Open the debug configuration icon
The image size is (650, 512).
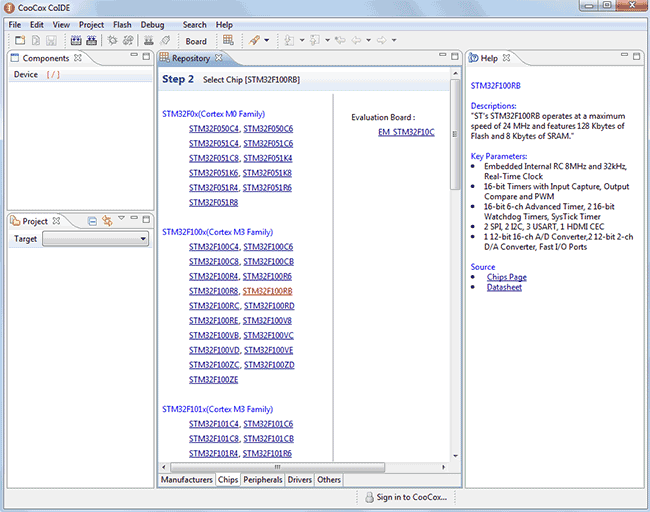point(128,40)
